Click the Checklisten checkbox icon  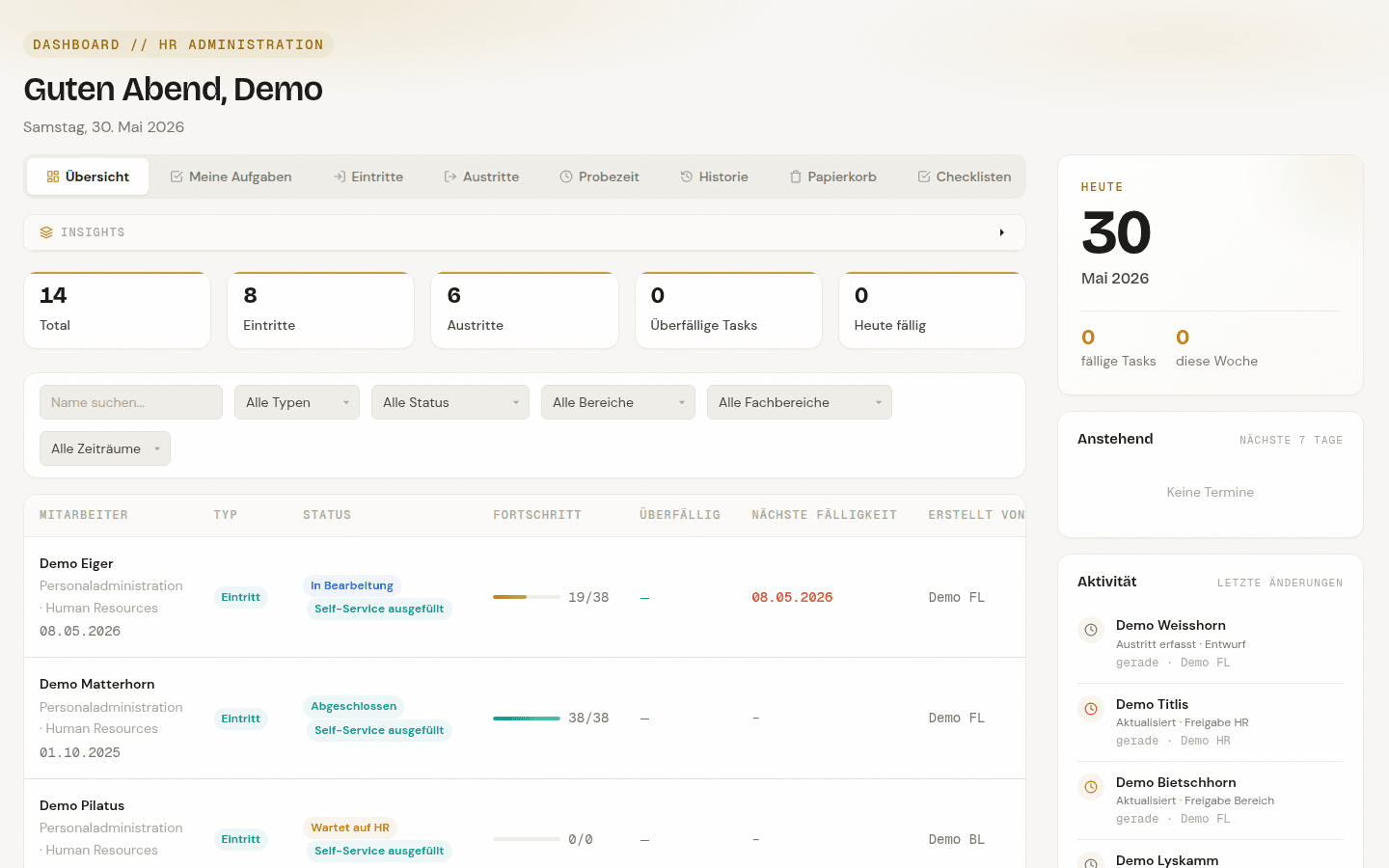(924, 176)
